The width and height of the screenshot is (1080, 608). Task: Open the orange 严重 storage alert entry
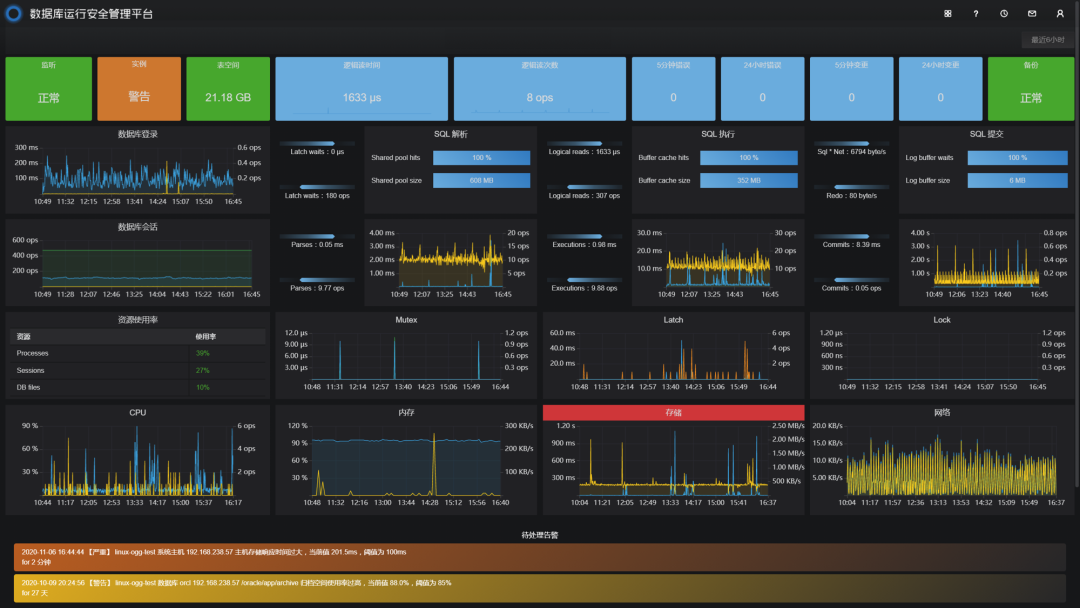(x=540, y=557)
